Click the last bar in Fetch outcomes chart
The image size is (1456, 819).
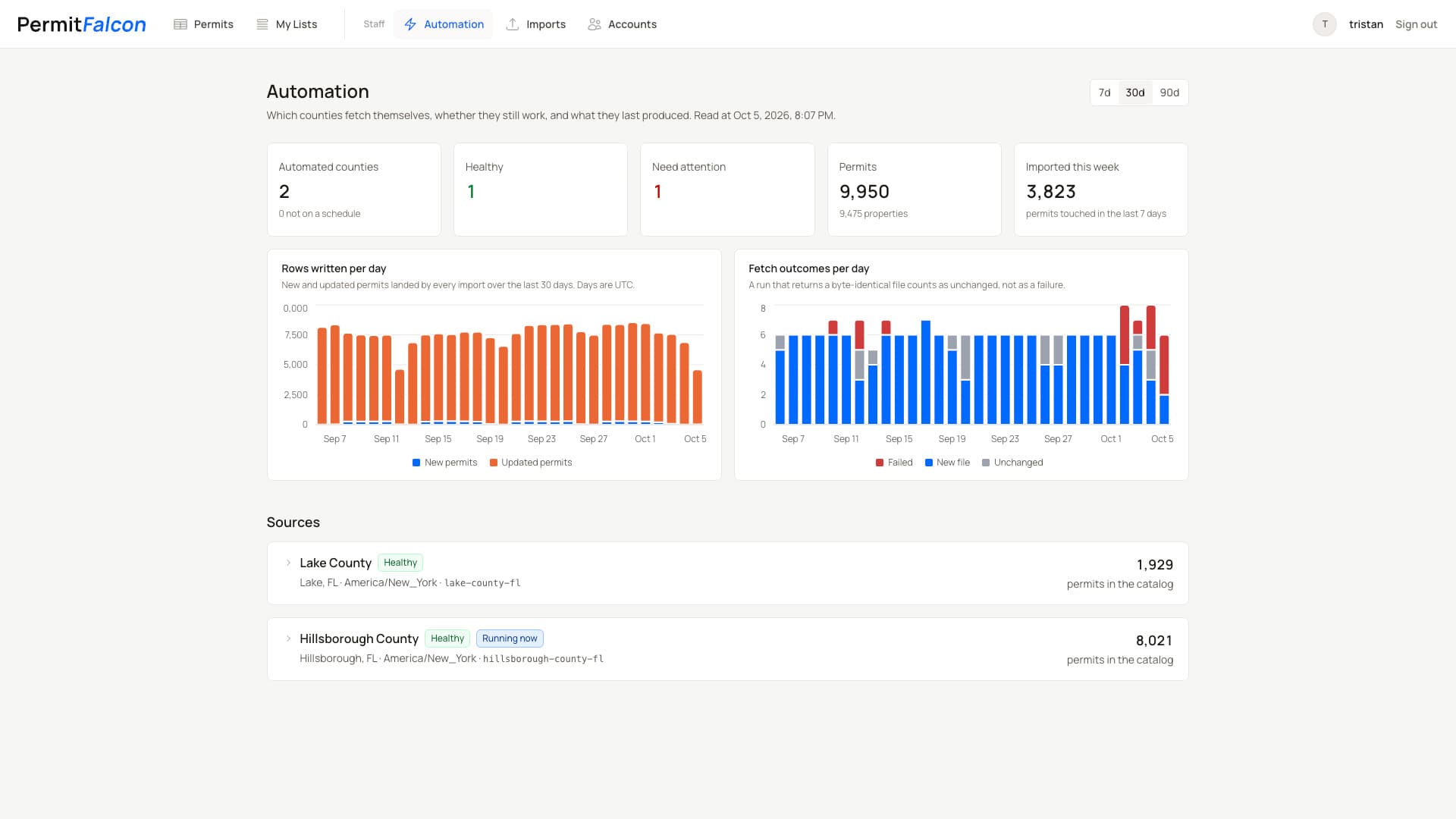coord(1164,379)
